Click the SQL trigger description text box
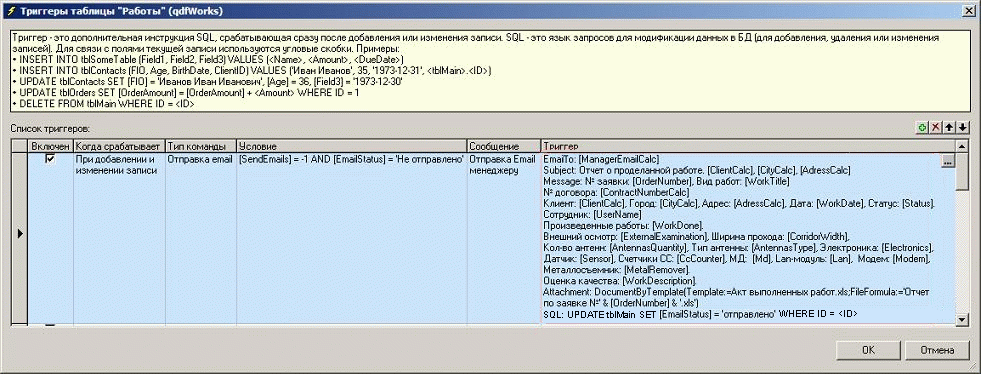The image size is (981, 374). click(490, 71)
